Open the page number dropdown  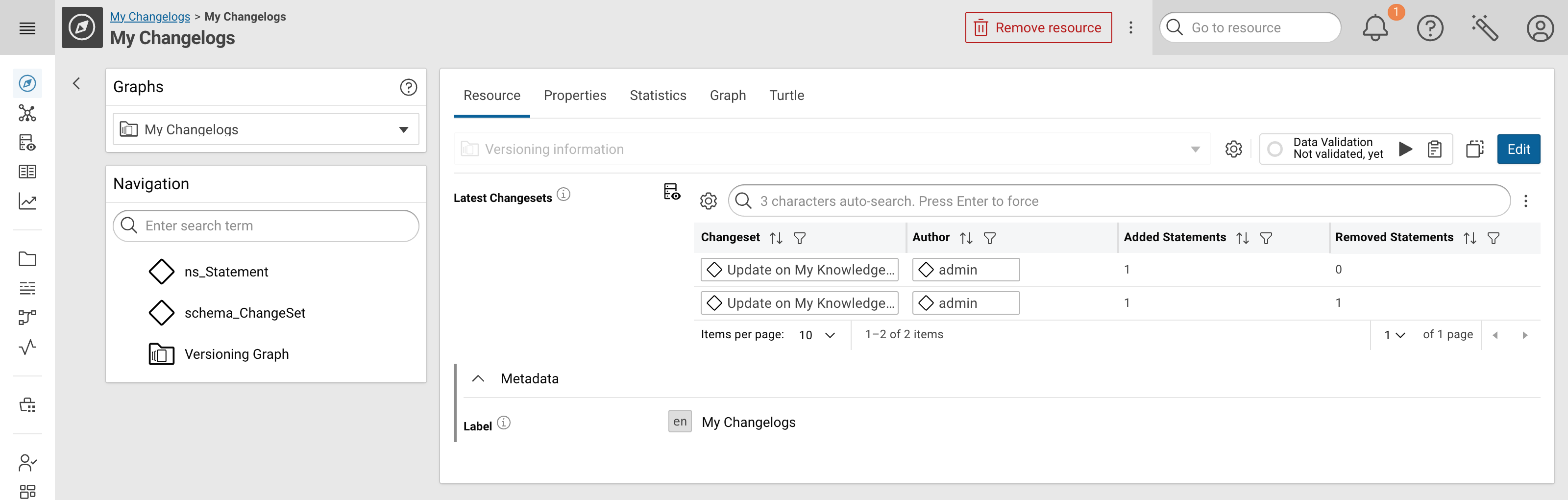click(1395, 335)
